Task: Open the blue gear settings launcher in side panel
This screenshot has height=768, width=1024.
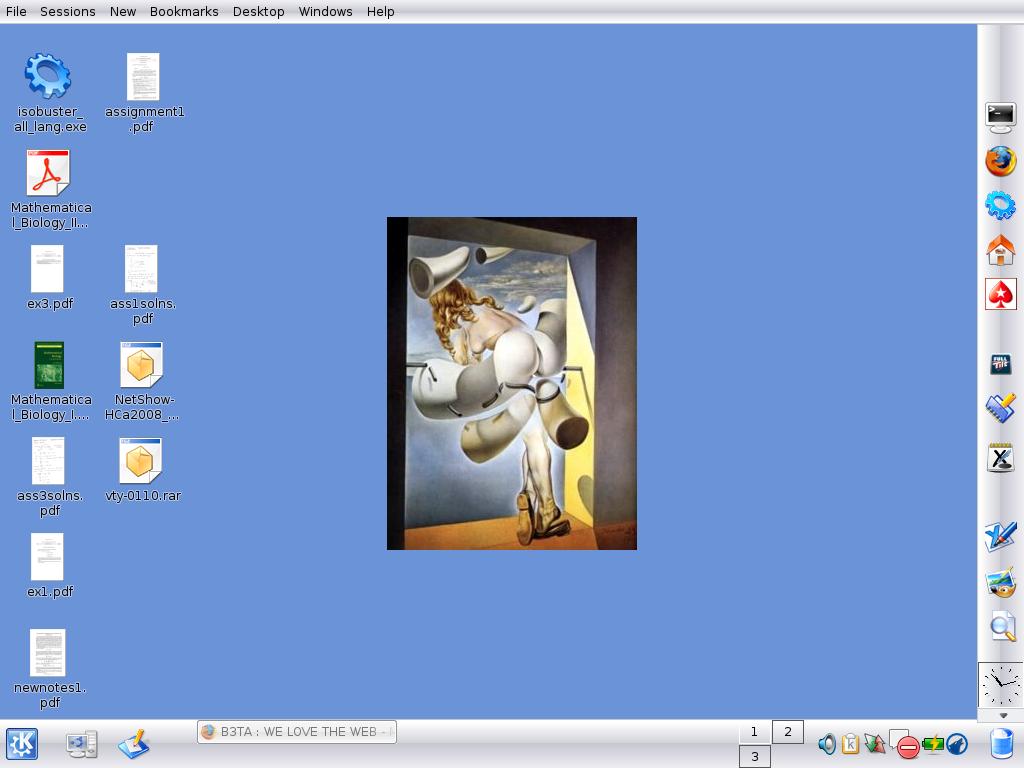Action: pos(1000,206)
